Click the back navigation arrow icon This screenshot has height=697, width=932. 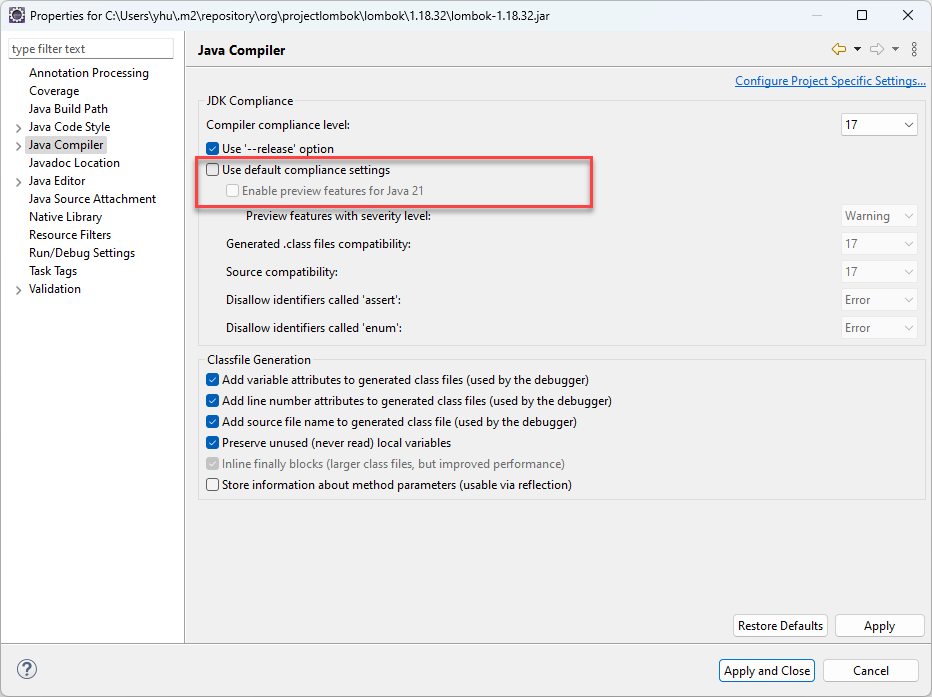tap(838, 49)
